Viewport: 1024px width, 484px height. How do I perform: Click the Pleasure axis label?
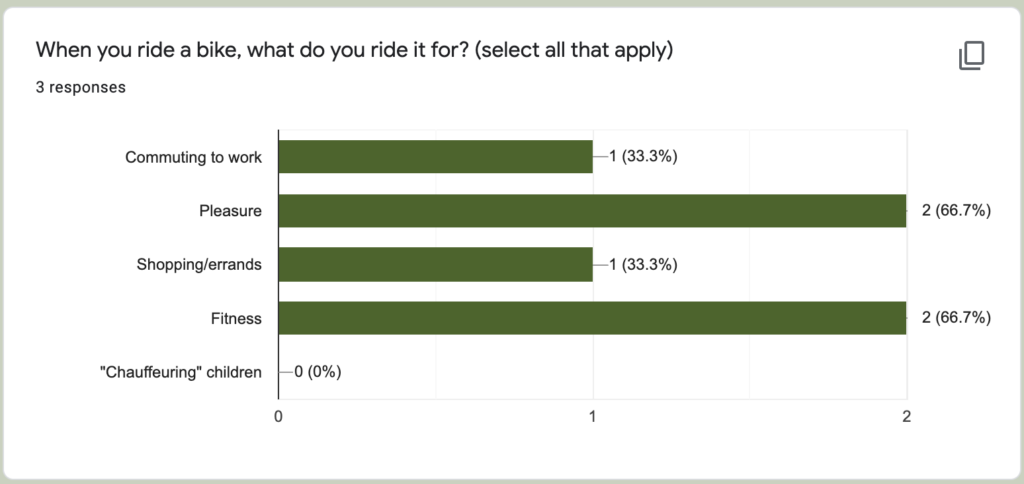click(x=230, y=211)
